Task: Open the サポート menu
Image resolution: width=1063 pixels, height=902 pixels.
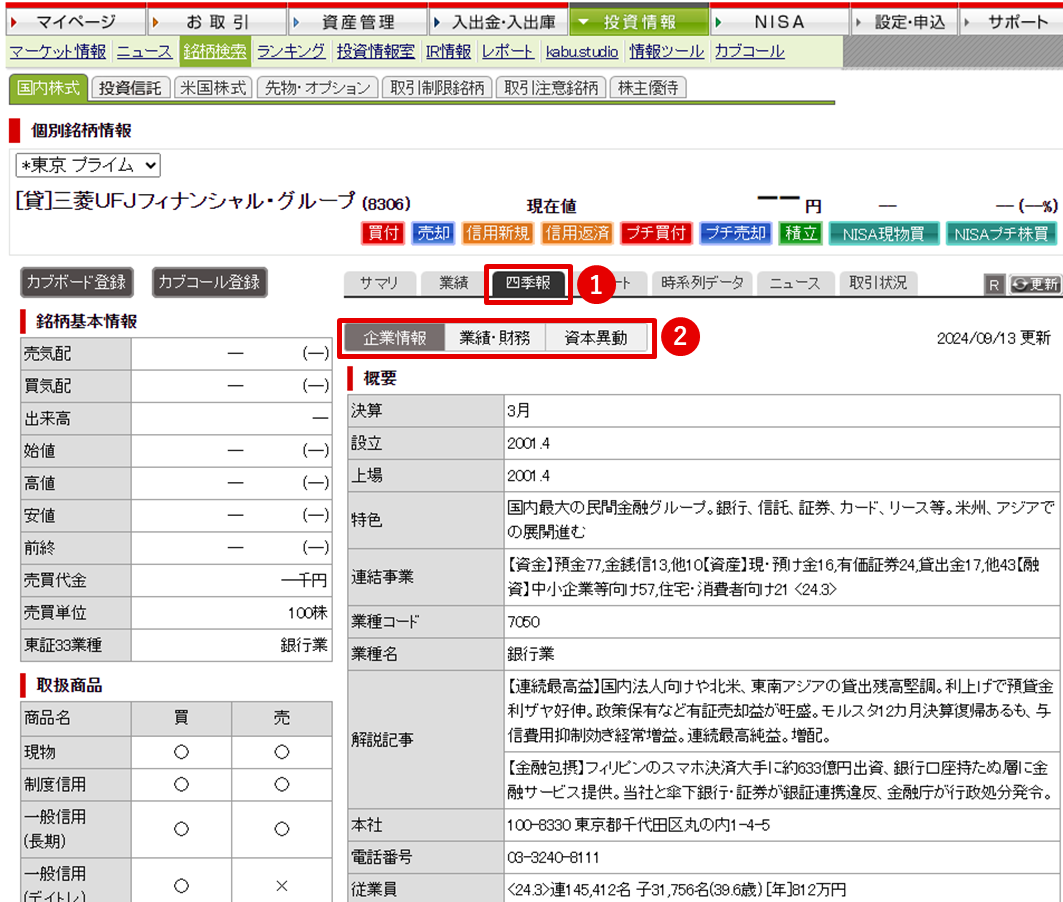Action: [x=1012, y=22]
